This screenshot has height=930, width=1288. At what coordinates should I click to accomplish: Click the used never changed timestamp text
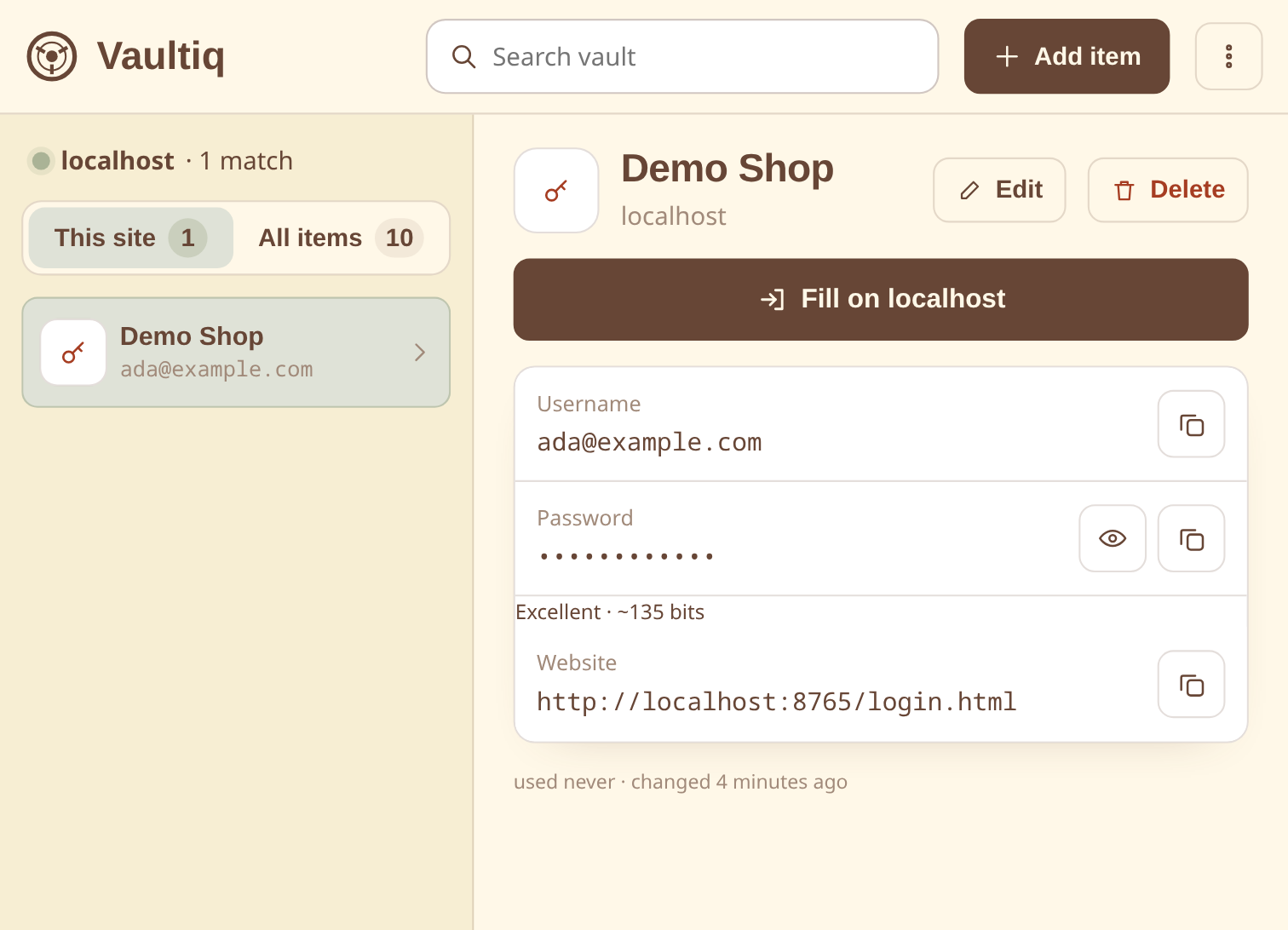[681, 782]
